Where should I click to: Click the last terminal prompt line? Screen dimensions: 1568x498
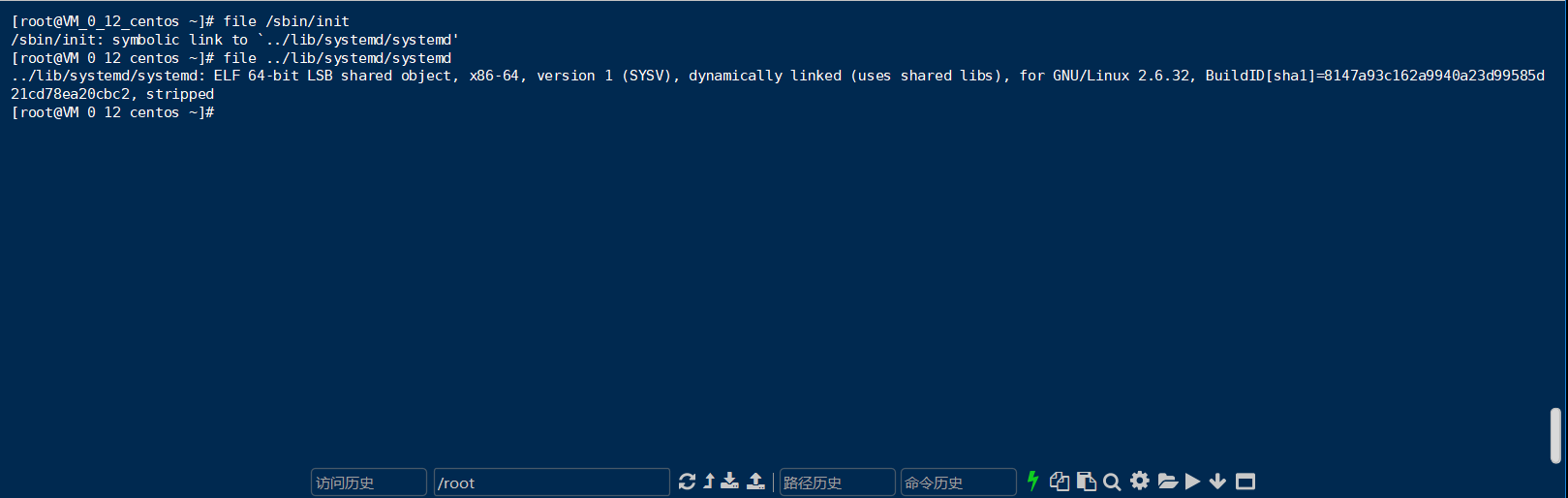point(112,112)
